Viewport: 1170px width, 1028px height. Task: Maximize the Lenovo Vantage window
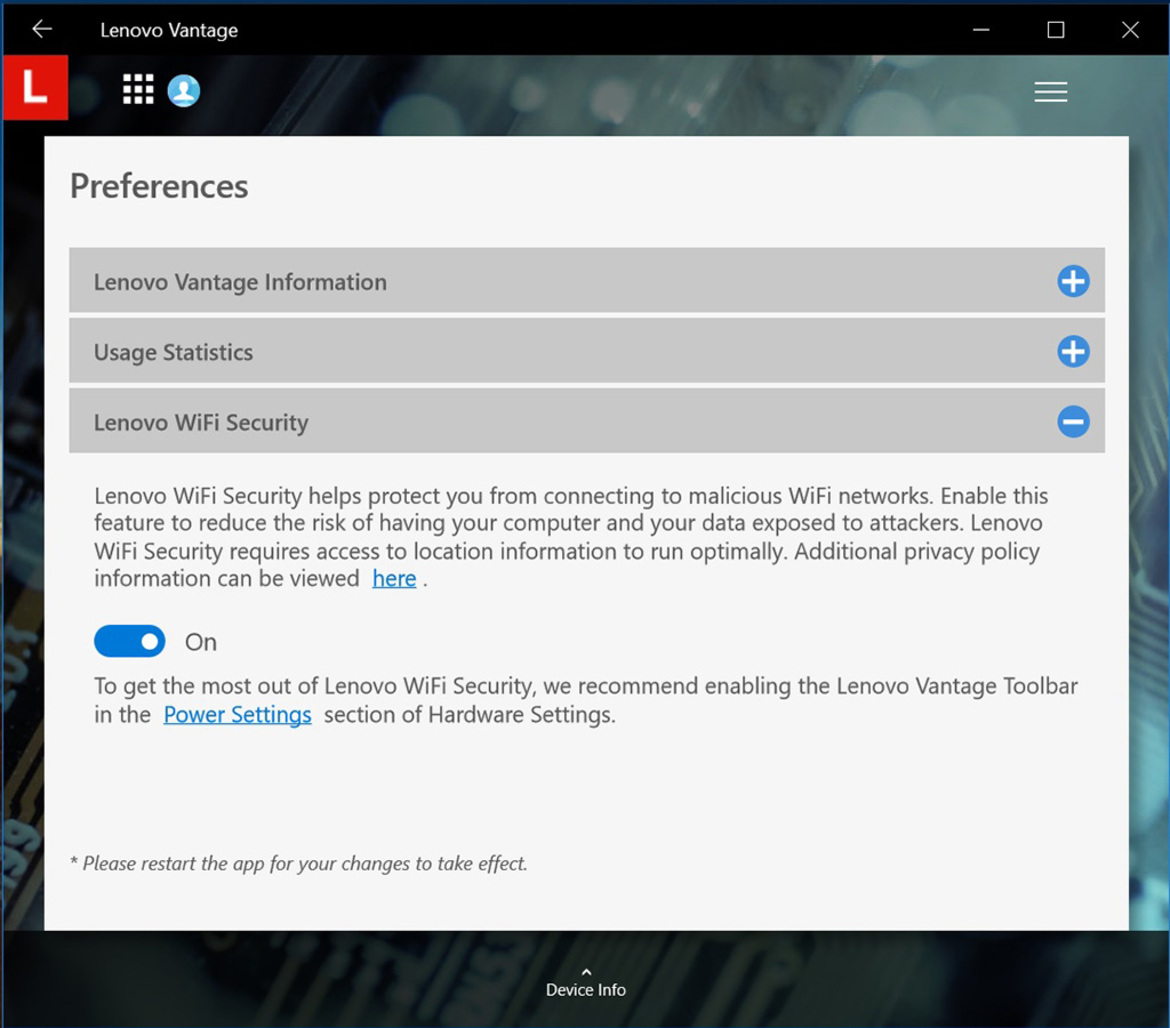coord(1056,30)
